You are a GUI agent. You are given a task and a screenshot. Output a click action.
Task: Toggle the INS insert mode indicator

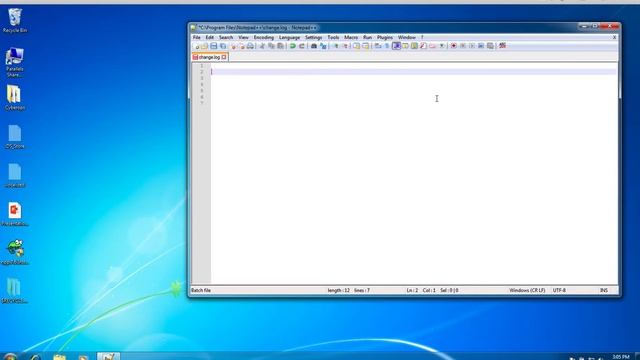pos(604,290)
